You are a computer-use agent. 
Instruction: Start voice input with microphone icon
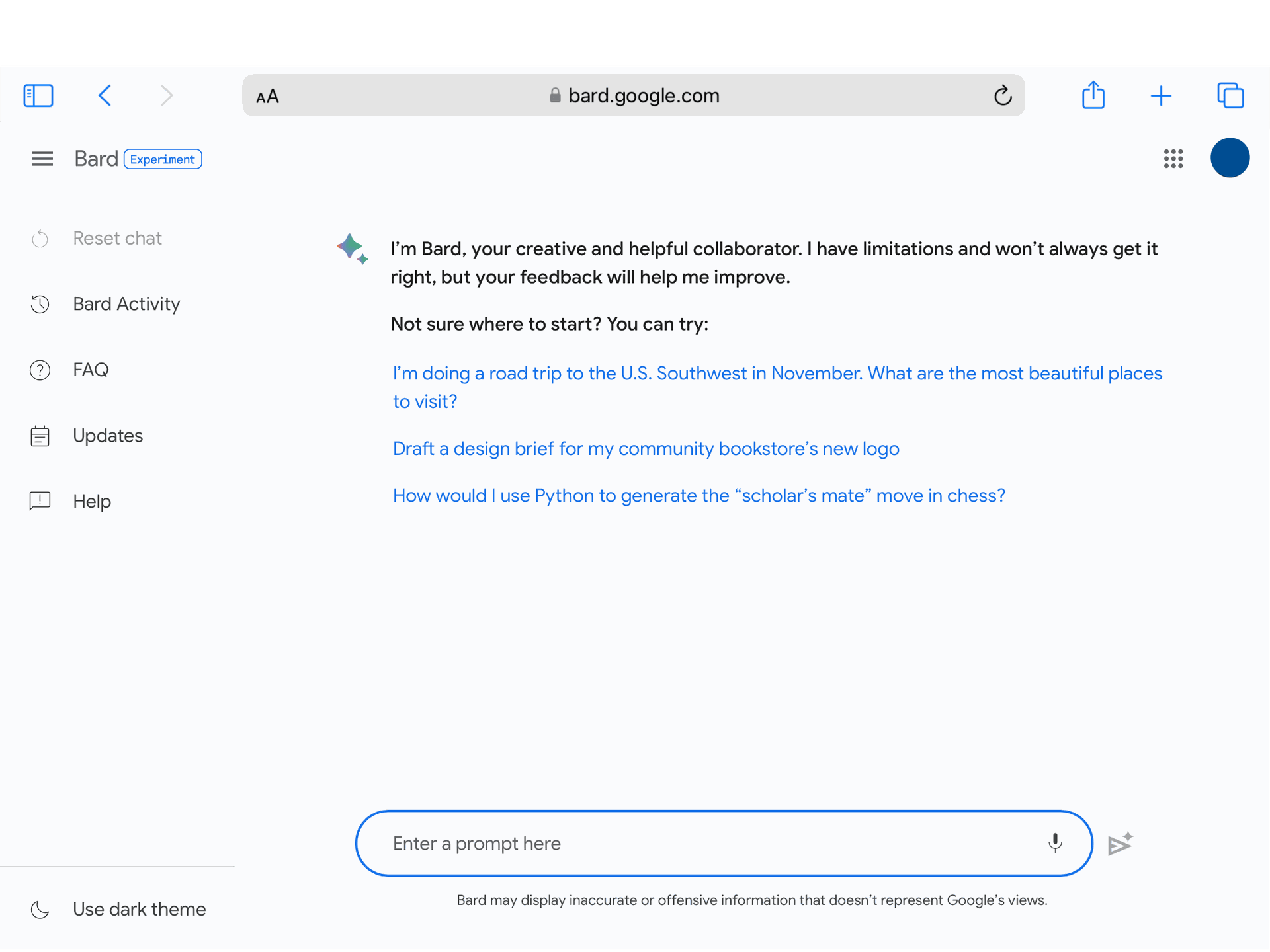tap(1056, 842)
